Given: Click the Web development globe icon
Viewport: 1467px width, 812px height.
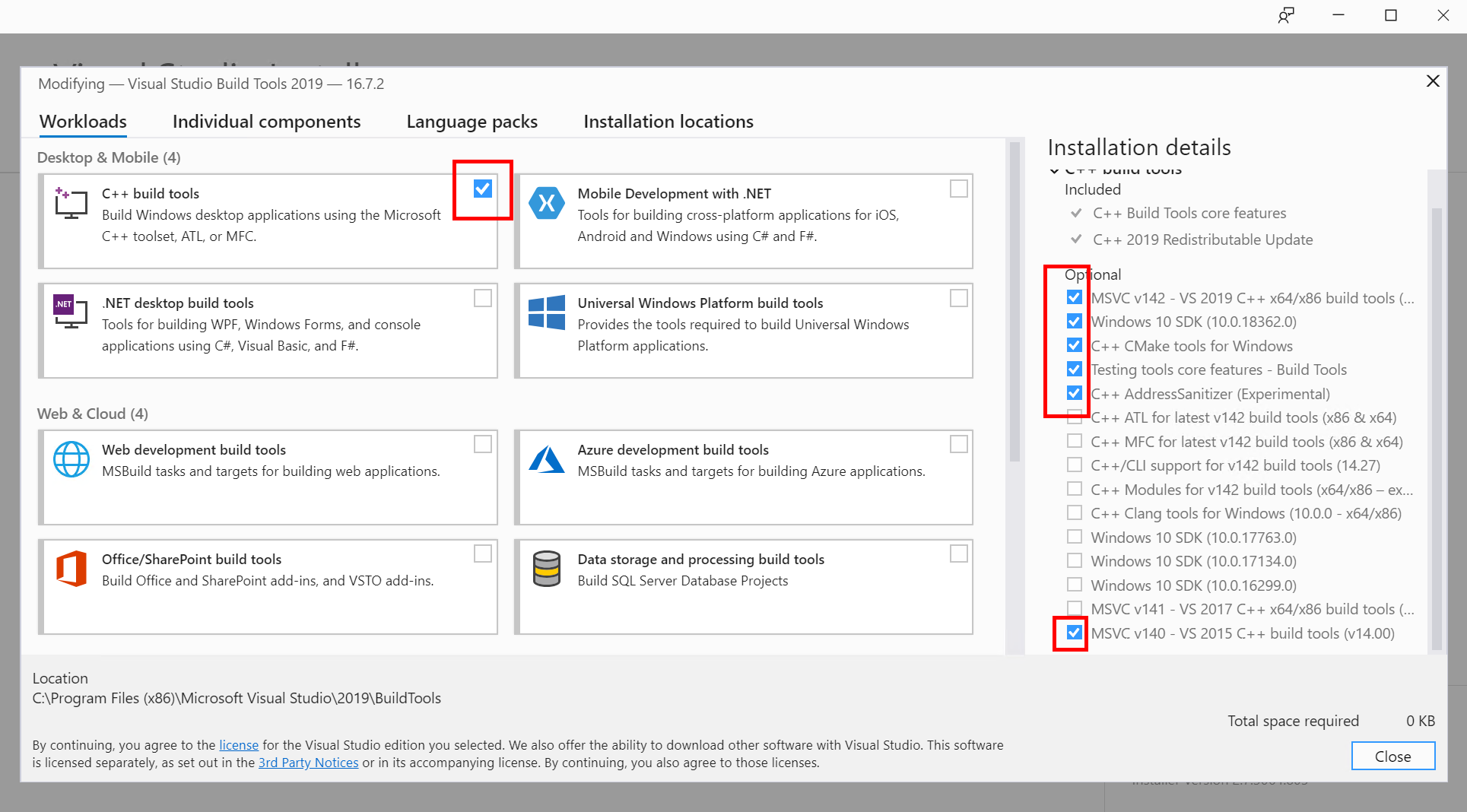Looking at the screenshot, I should point(71,459).
